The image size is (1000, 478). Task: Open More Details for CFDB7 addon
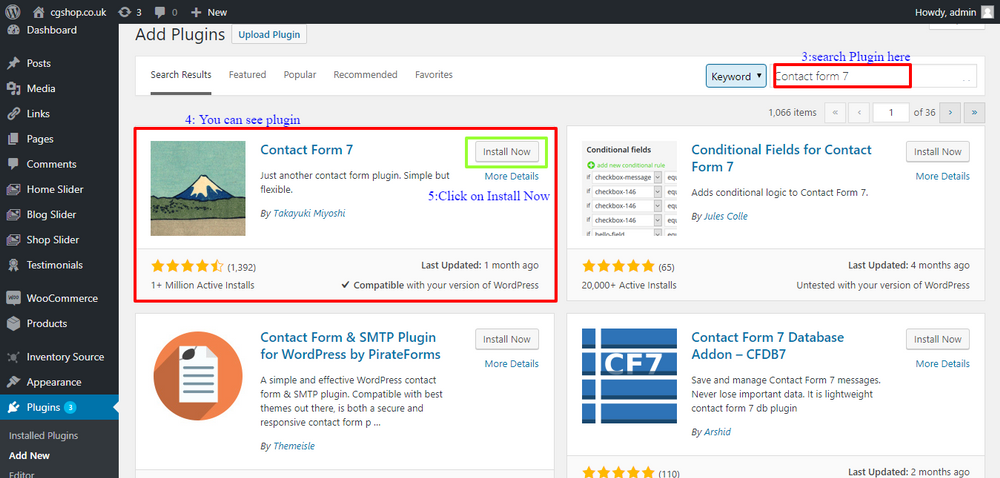[943, 363]
